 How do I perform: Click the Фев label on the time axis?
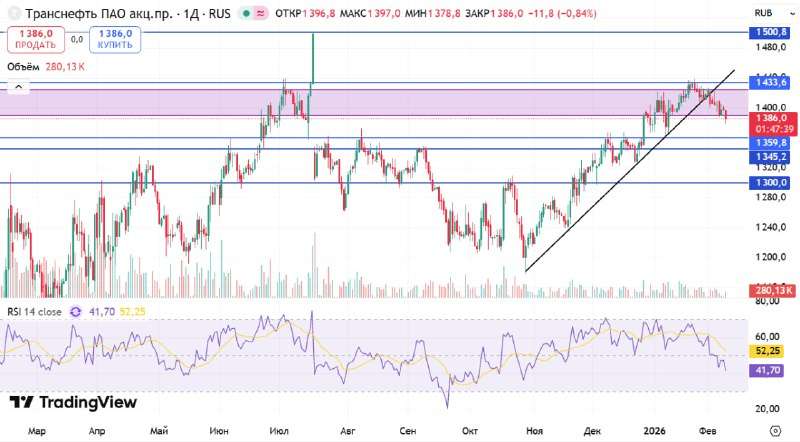pos(708,431)
